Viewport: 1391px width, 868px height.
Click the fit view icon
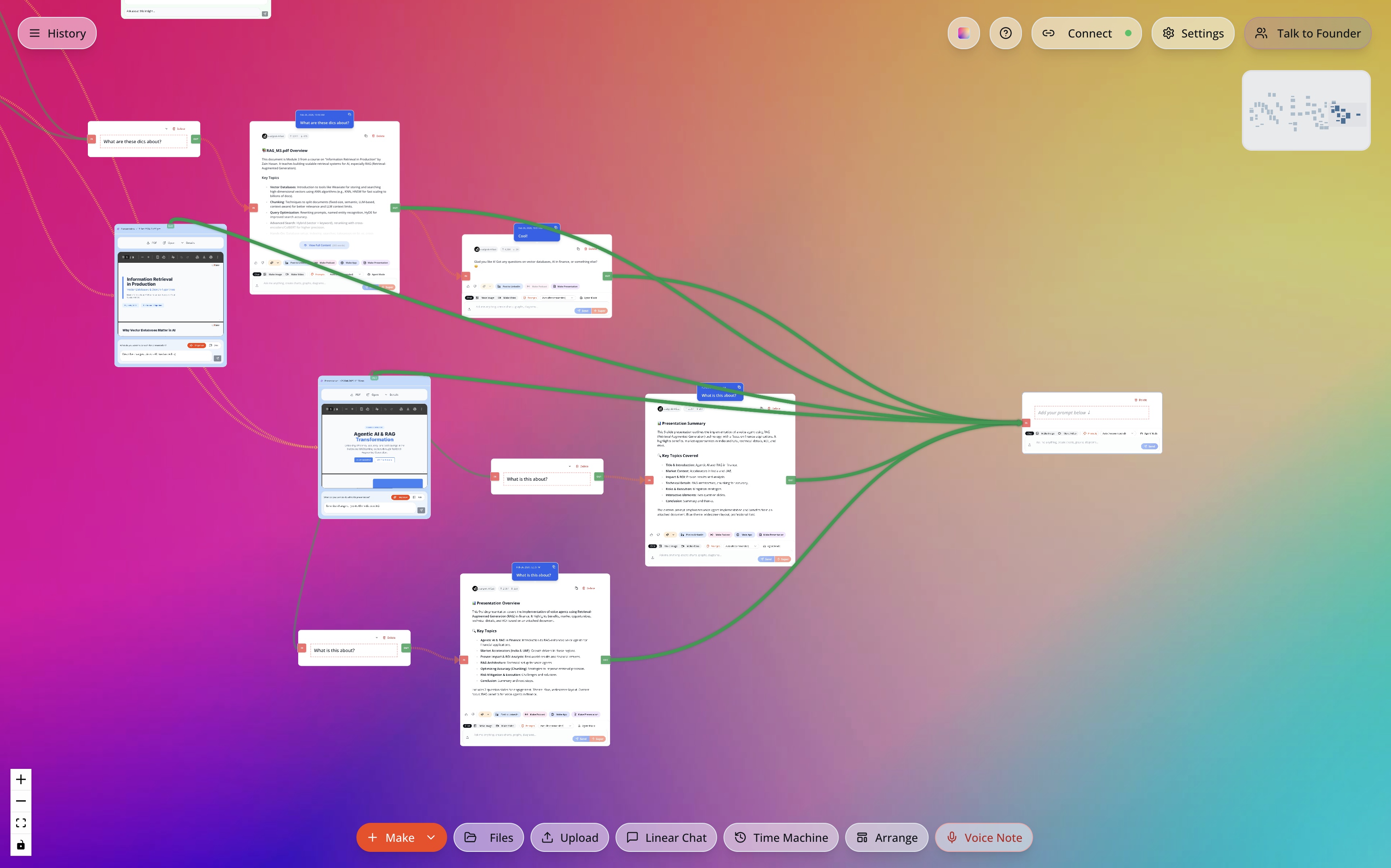pos(21,822)
